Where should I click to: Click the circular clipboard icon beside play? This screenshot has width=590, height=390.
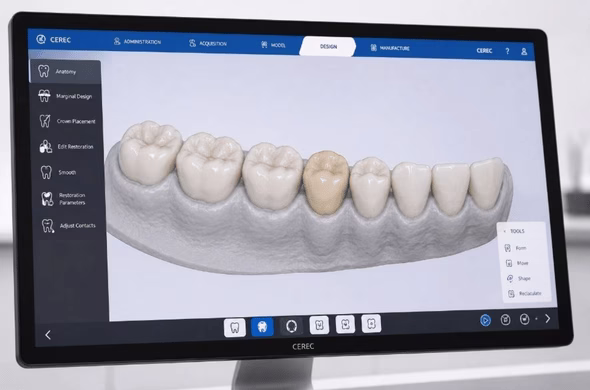point(505,320)
